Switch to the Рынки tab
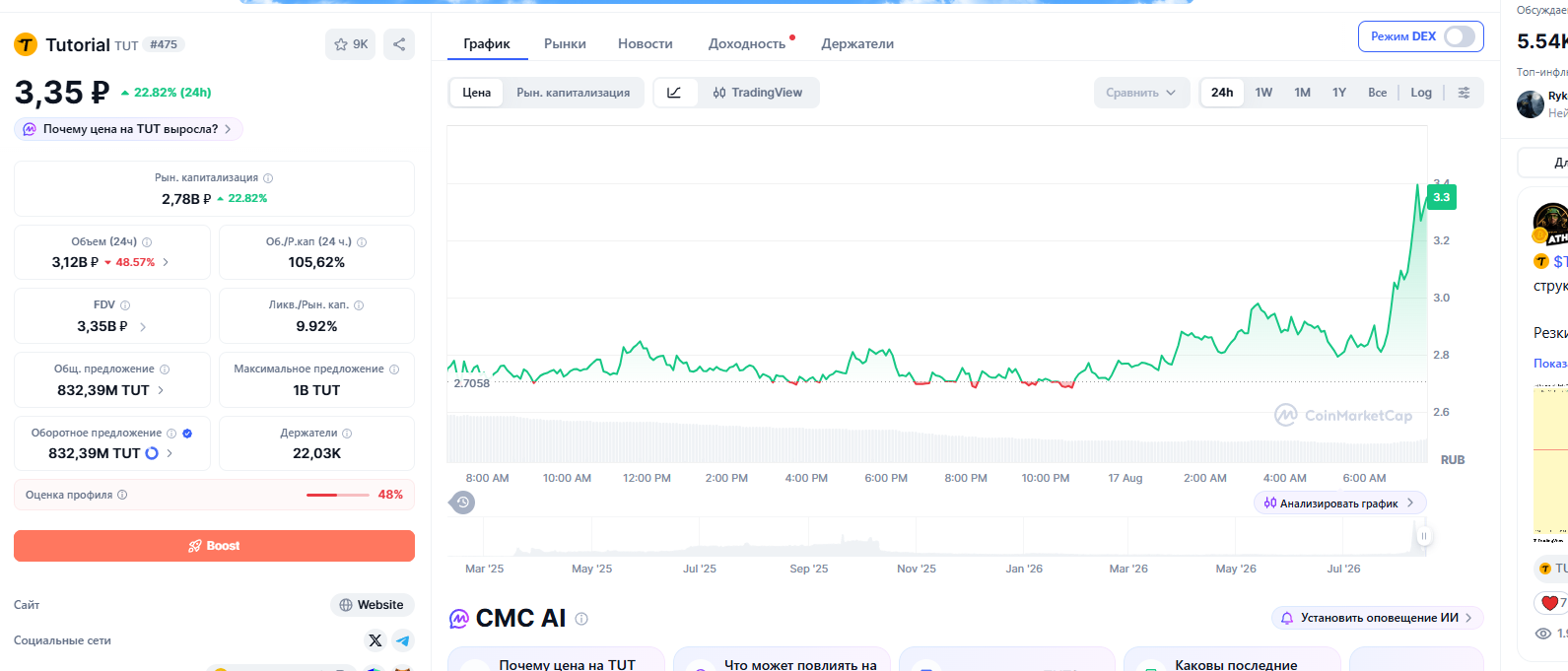1568x671 pixels. (565, 43)
